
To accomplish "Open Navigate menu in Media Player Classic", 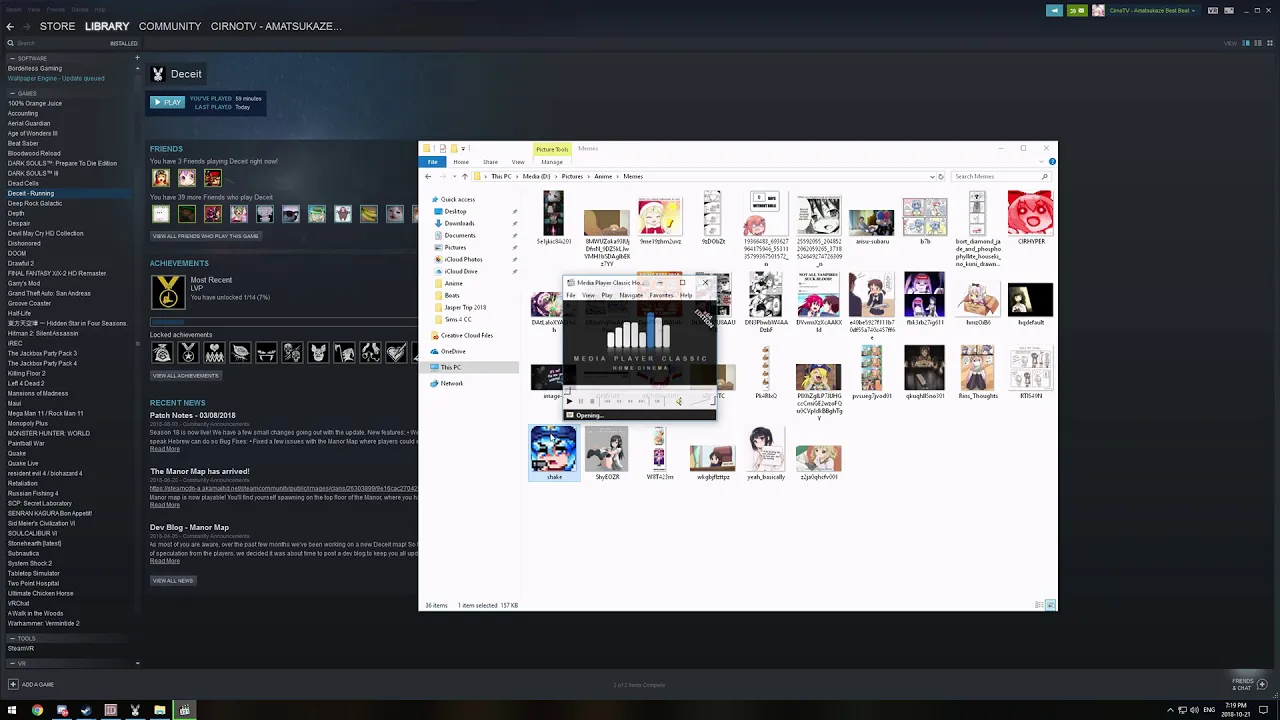I will tap(631, 295).
